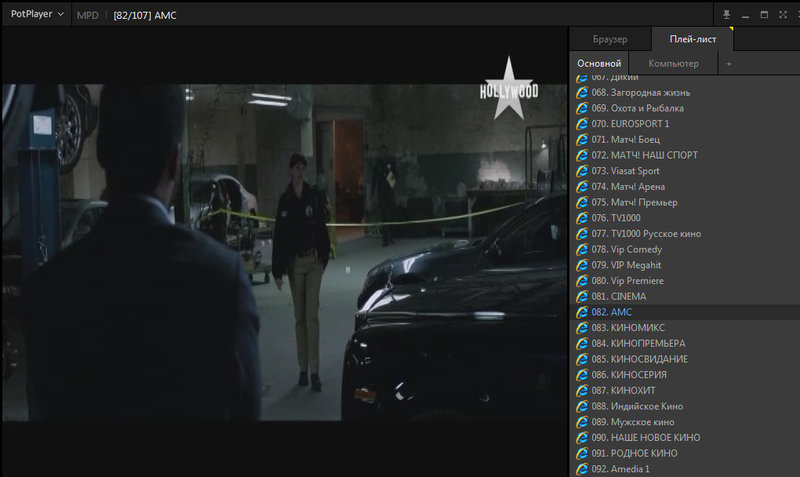Open the PotPlayer main menu dropdown
This screenshot has width=800, height=477.
[x=37, y=14]
